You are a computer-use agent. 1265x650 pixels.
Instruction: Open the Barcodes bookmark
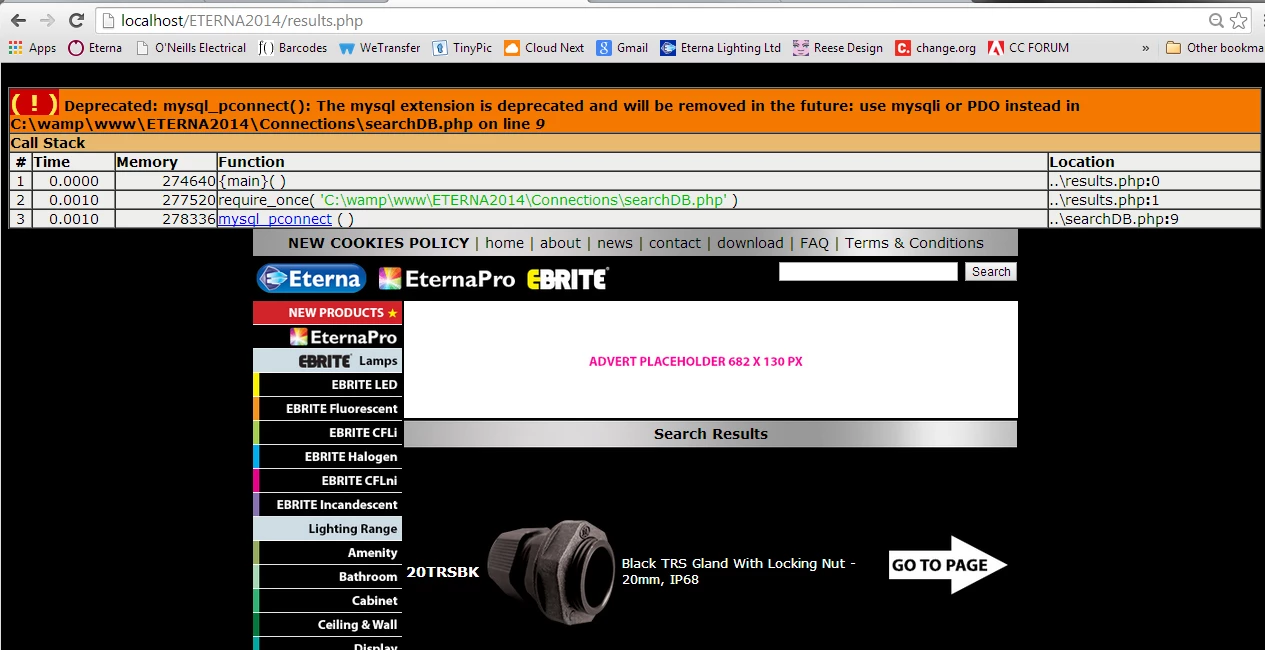[293, 48]
